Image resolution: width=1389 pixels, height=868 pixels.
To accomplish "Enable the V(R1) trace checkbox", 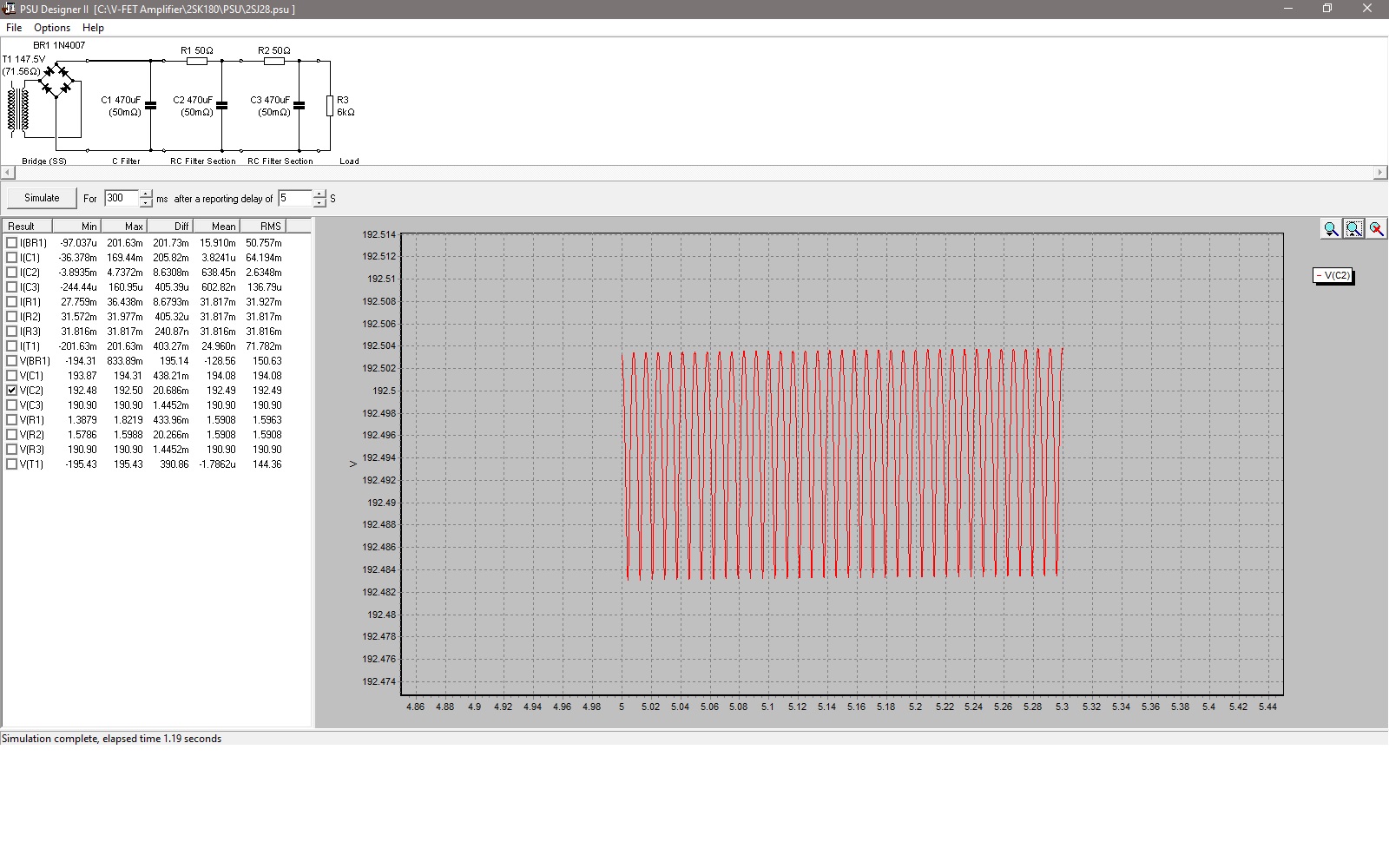I will (12, 420).
